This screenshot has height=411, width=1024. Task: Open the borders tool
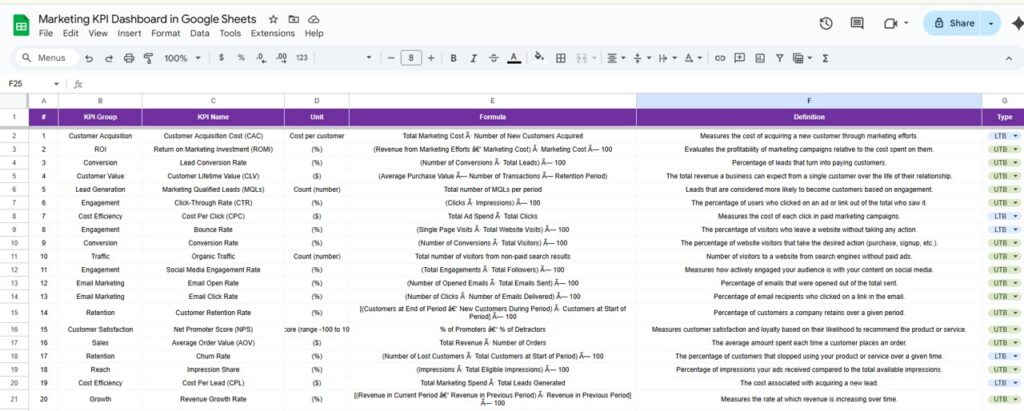click(x=560, y=58)
